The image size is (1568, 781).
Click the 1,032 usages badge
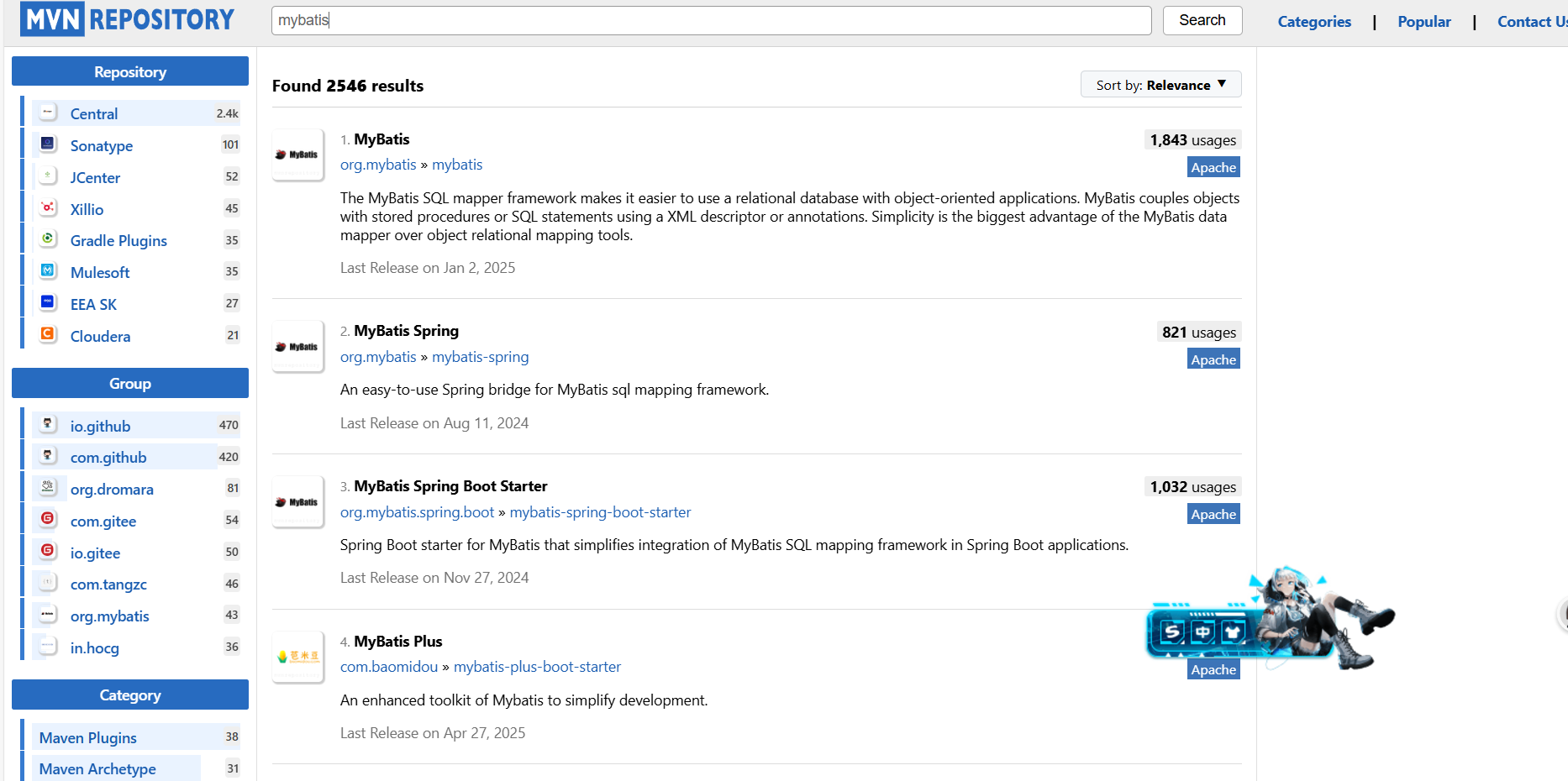[x=1192, y=487]
